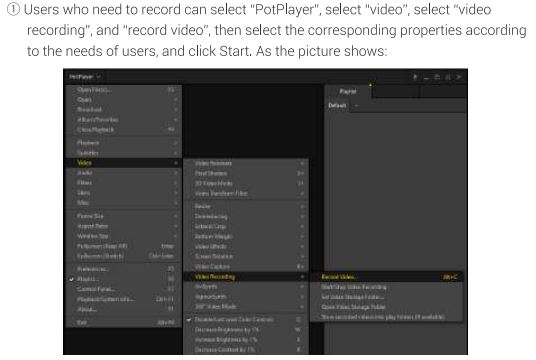Expand the Skins submenu

(124, 192)
